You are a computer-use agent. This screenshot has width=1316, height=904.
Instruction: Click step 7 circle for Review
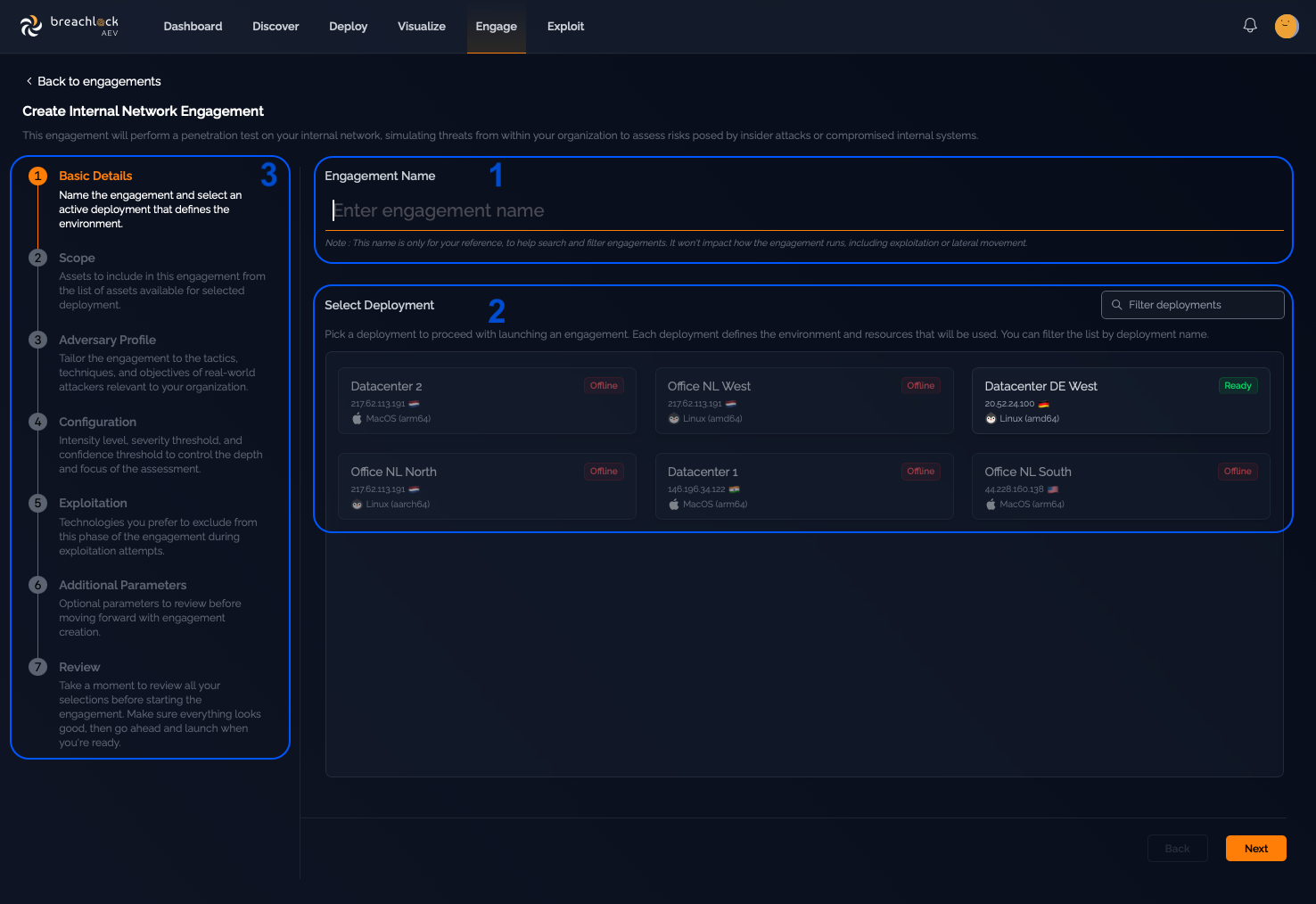click(37, 667)
